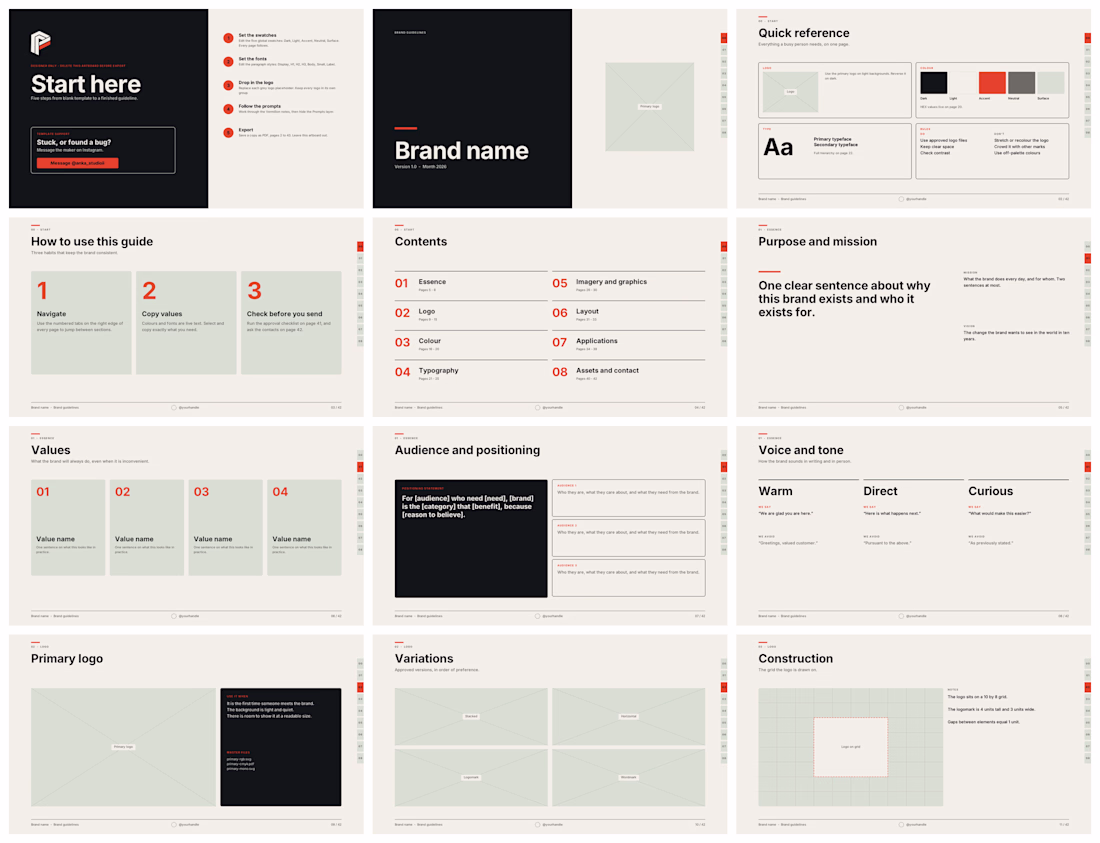This screenshot has height=843, width=1100.
Task: Click the handle circle icon in Contents footer
Action: pyautogui.click(x=538, y=407)
